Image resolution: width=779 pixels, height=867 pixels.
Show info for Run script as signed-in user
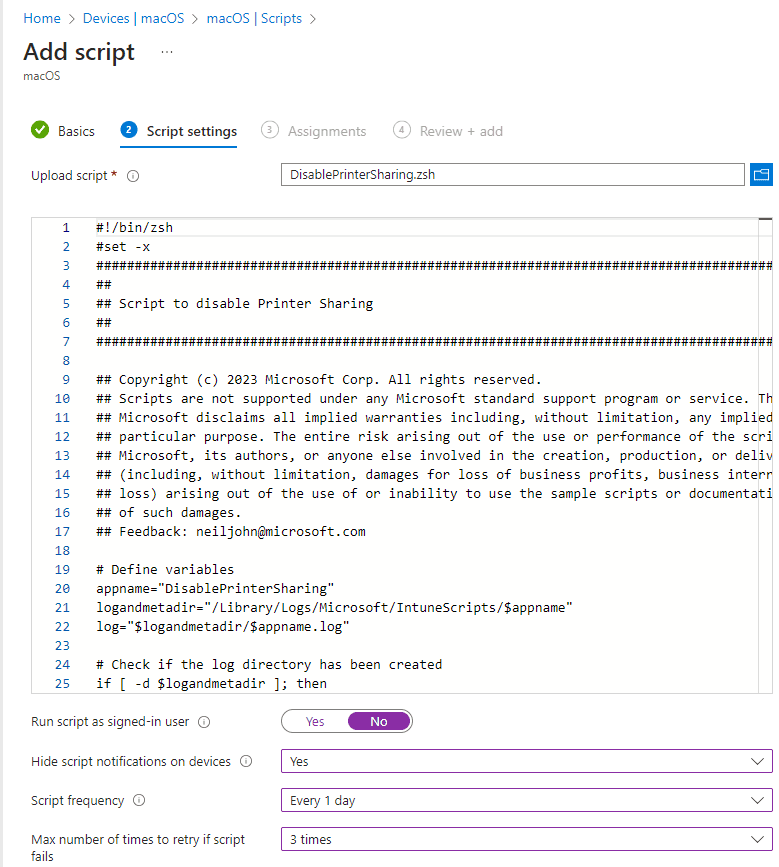pyautogui.click(x=204, y=722)
